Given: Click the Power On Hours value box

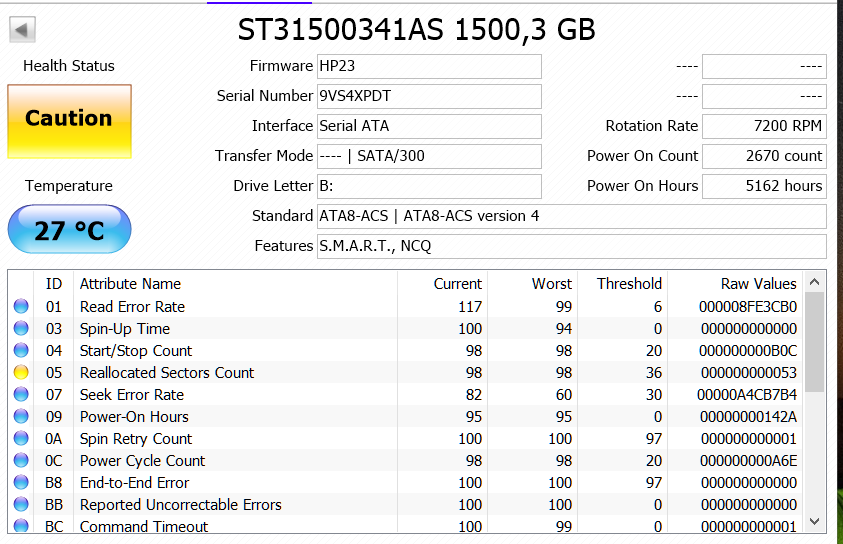Looking at the screenshot, I should pos(764,186).
